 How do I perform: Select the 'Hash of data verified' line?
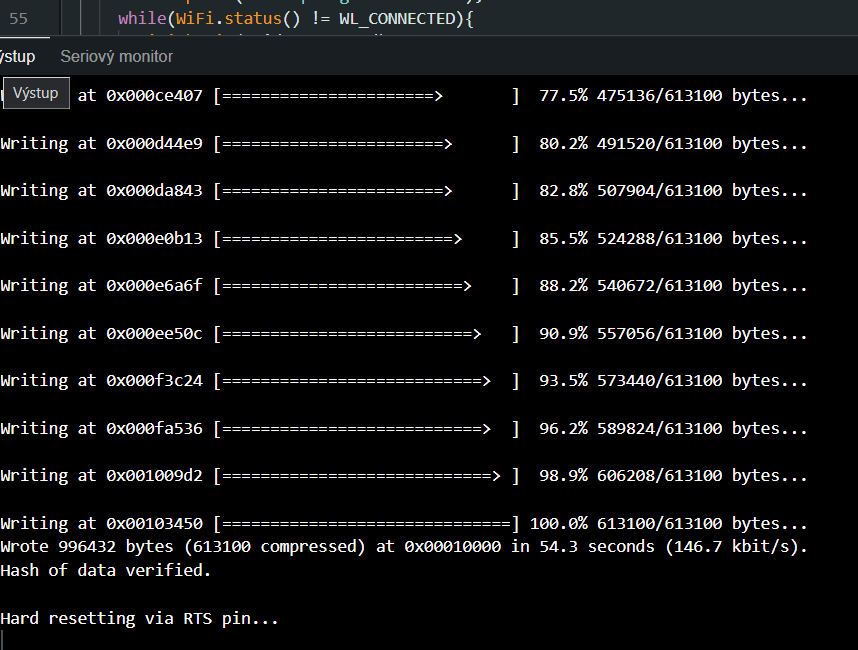tap(106, 570)
